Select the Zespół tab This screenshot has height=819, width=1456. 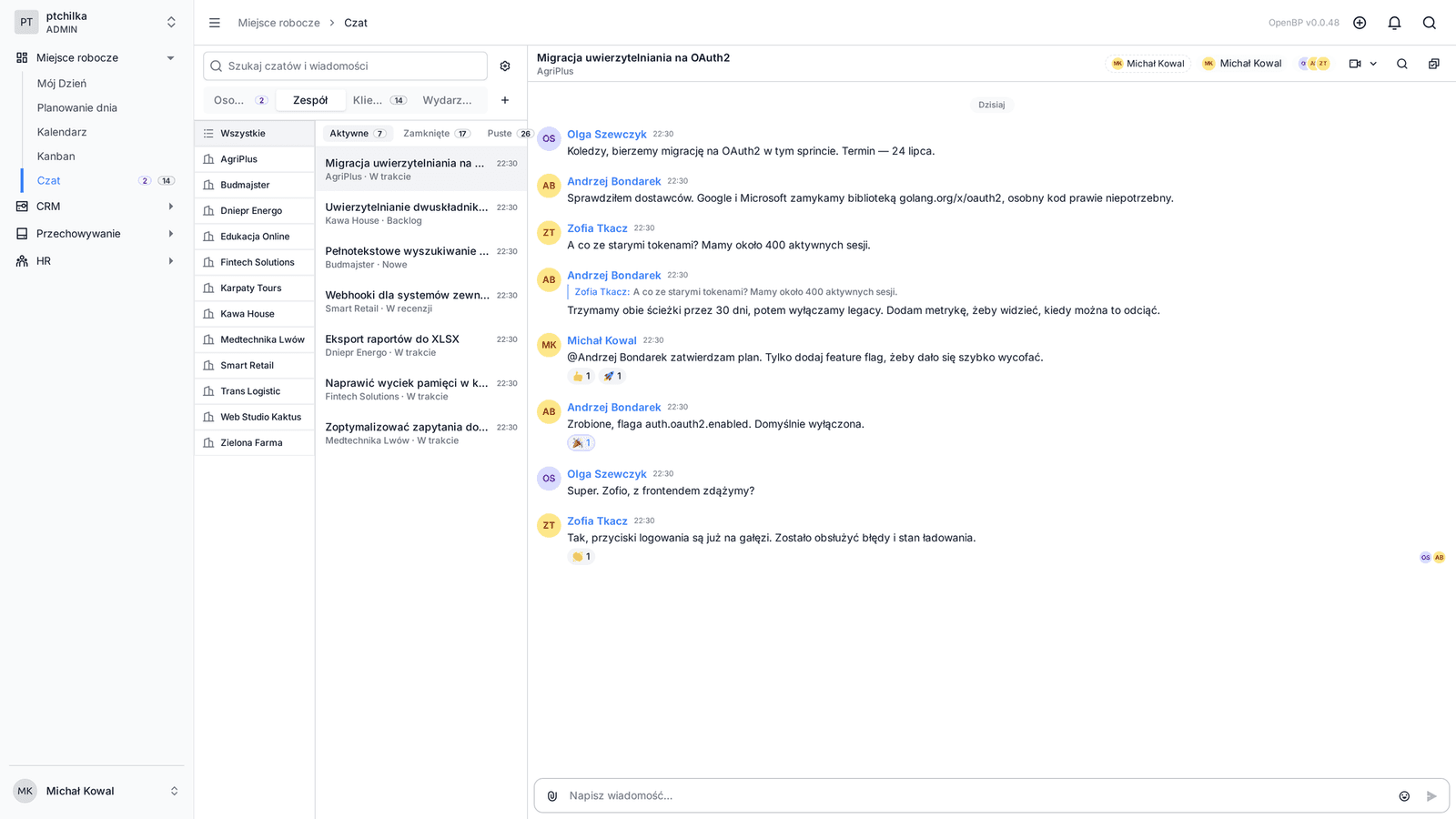(x=310, y=100)
